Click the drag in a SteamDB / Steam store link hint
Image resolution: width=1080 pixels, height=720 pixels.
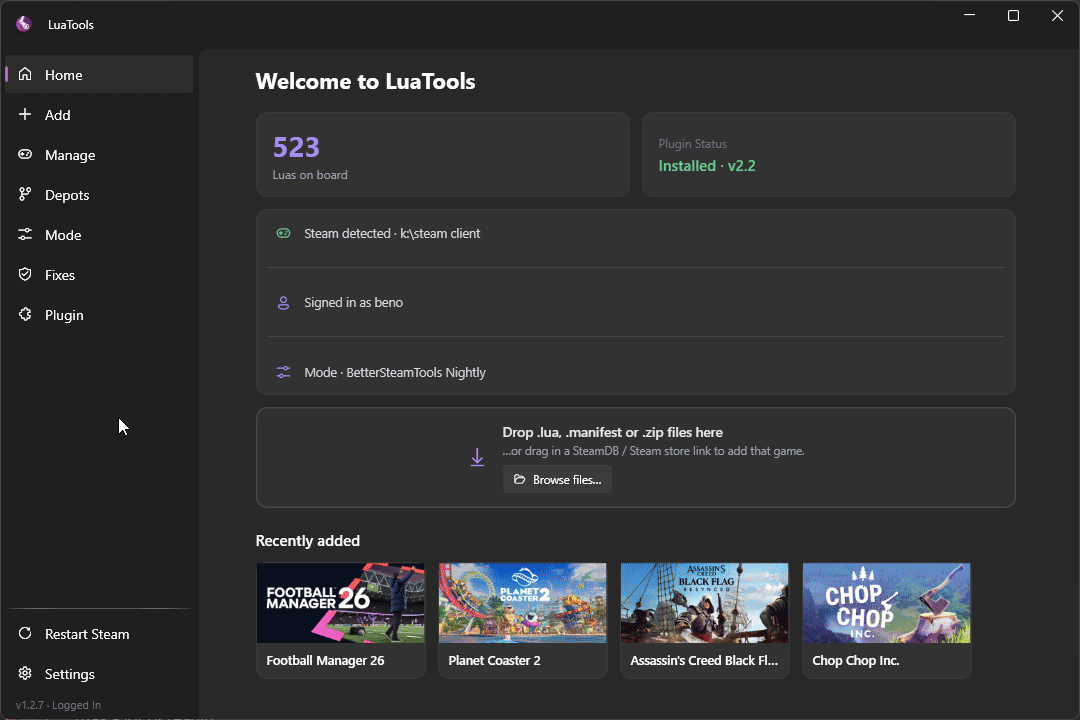point(653,451)
